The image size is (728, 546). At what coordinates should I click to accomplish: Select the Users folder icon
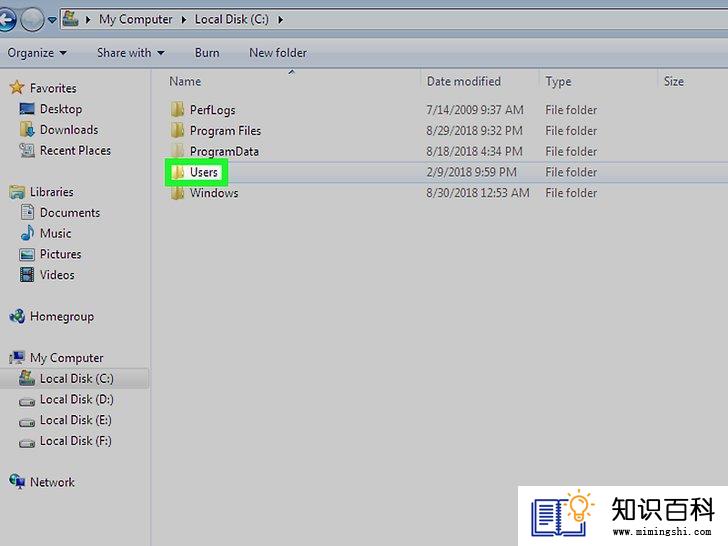177,172
